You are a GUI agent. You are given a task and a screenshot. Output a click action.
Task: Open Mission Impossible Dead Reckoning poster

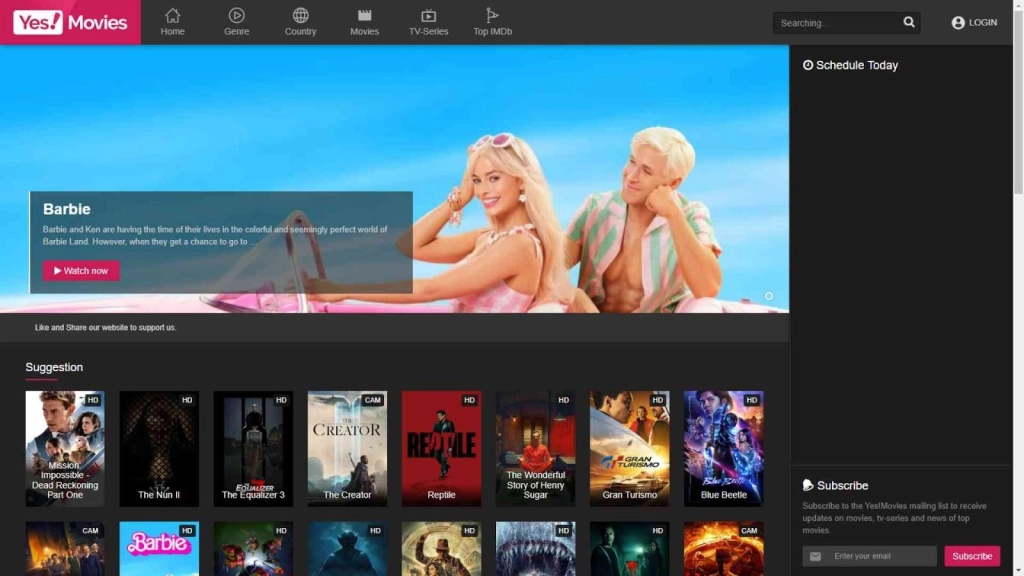click(65, 448)
